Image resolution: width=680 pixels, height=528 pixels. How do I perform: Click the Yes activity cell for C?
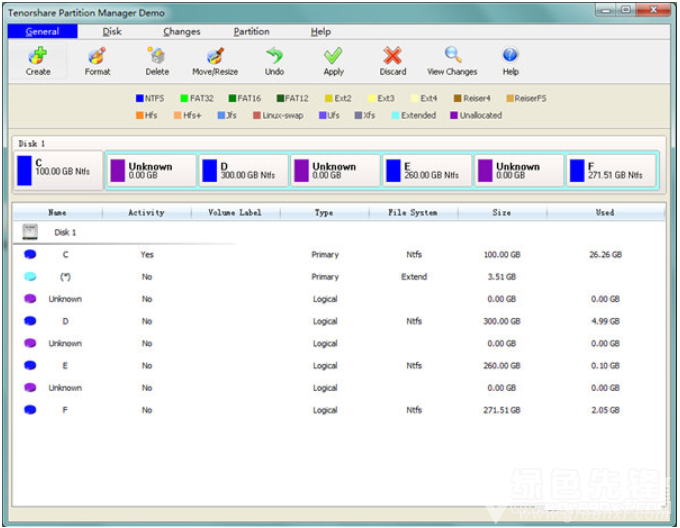tap(147, 254)
